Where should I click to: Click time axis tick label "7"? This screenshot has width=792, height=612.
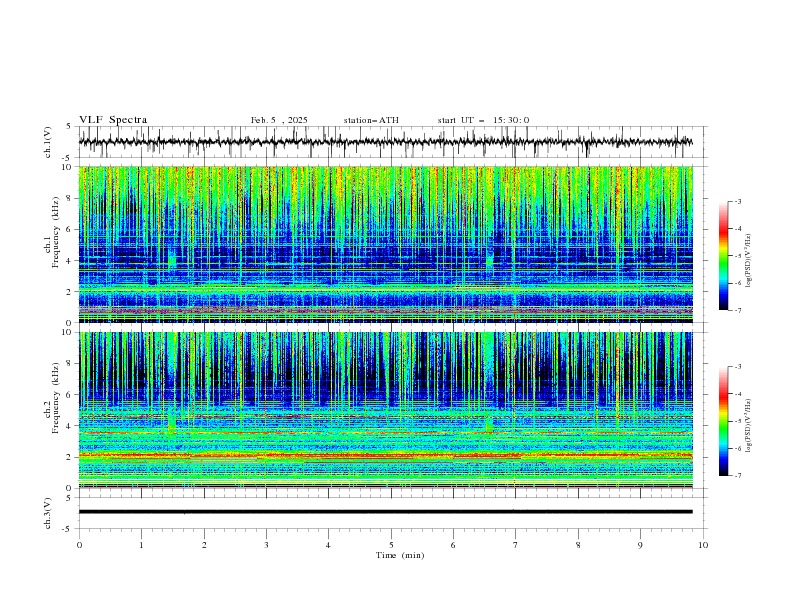coord(516,545)
